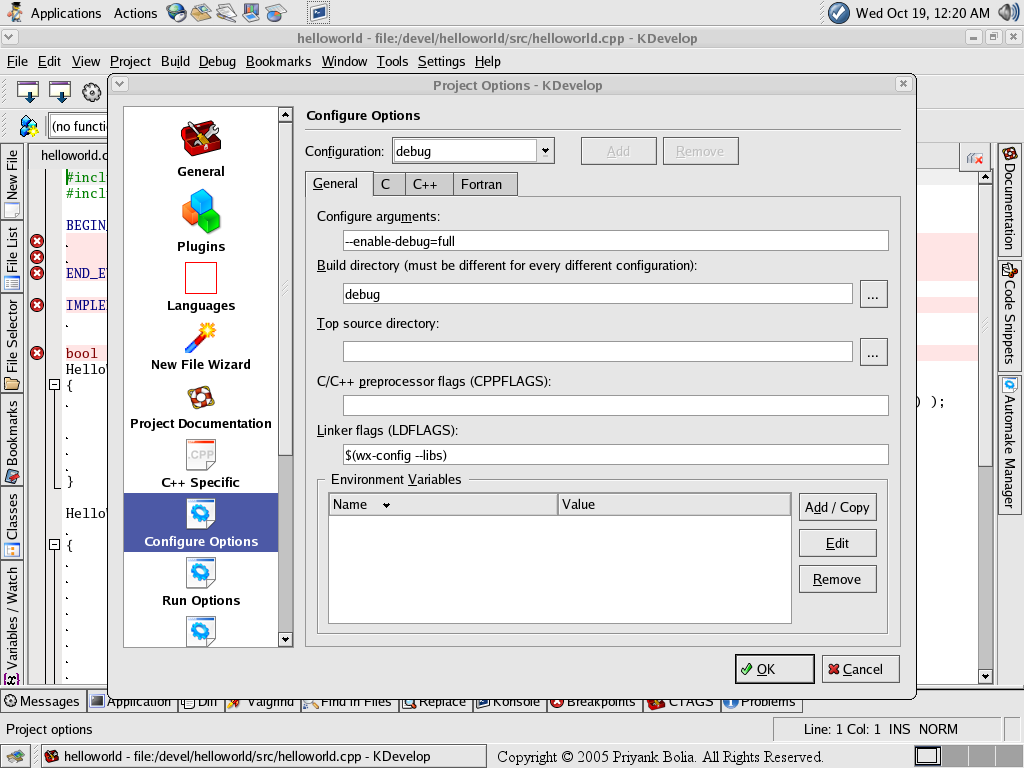
Task: Open New File side panel
Action: [12, 183]
